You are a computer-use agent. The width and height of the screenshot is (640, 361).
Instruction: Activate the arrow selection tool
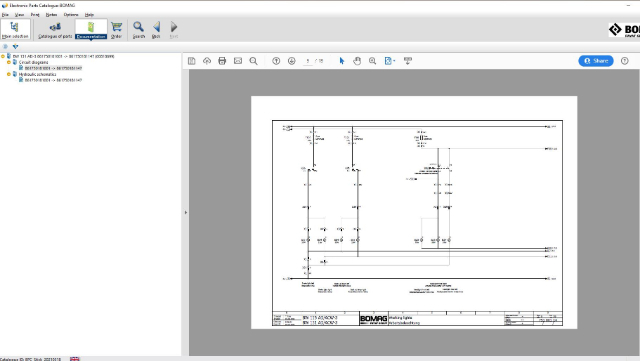coord(342,61)
